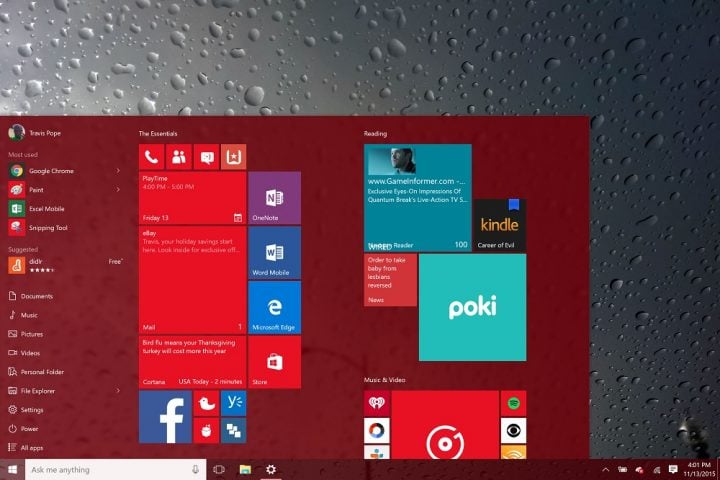Open the red News tile
Viewport: 720px width, 480px height.
click(x=390, y=280)
